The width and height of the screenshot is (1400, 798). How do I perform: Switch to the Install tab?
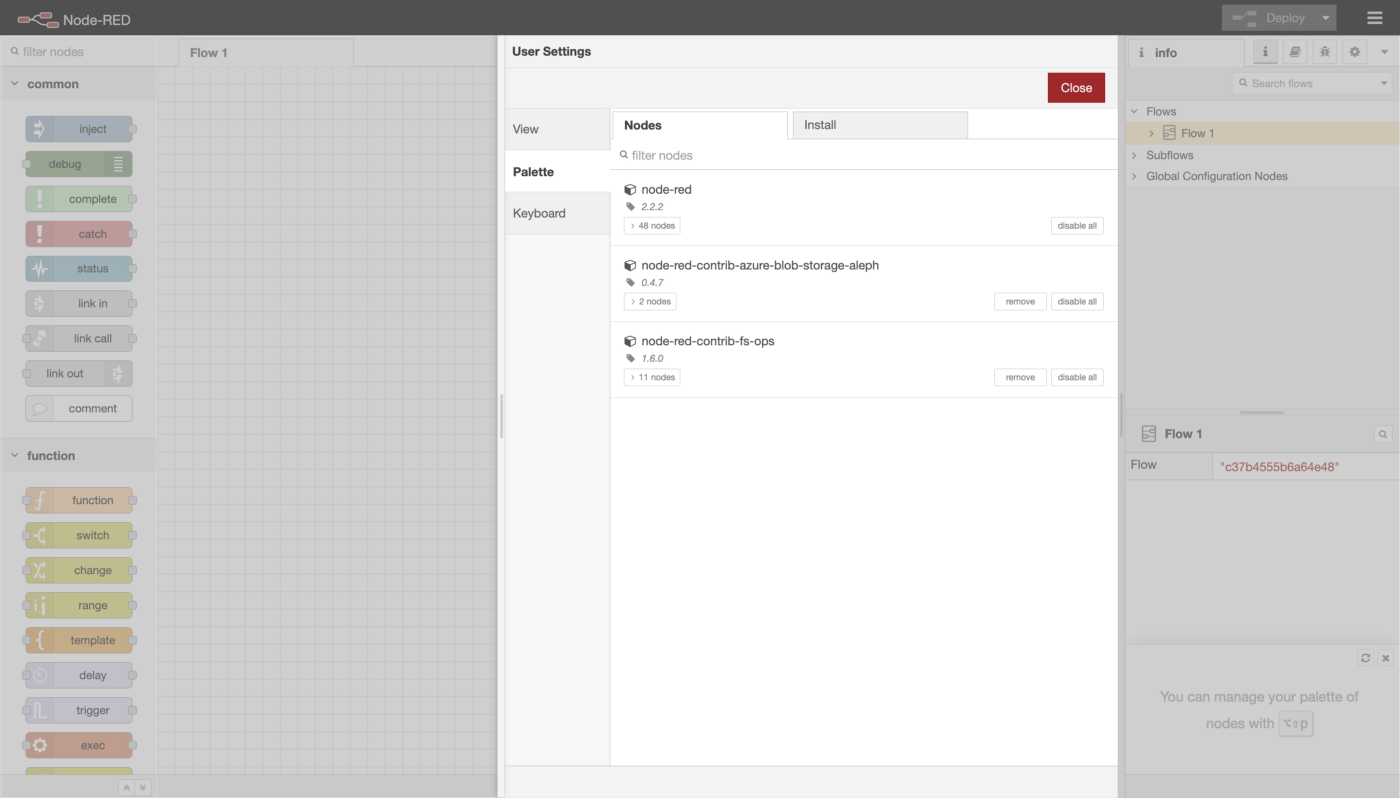pos(878,125)
